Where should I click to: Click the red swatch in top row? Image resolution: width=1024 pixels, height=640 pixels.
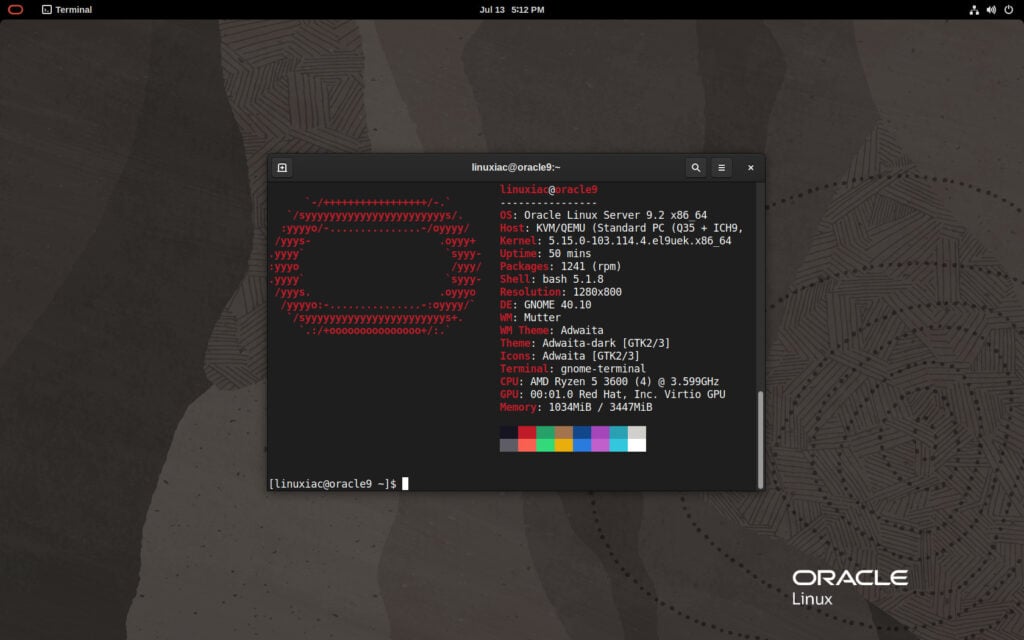(x=527, y=432)
